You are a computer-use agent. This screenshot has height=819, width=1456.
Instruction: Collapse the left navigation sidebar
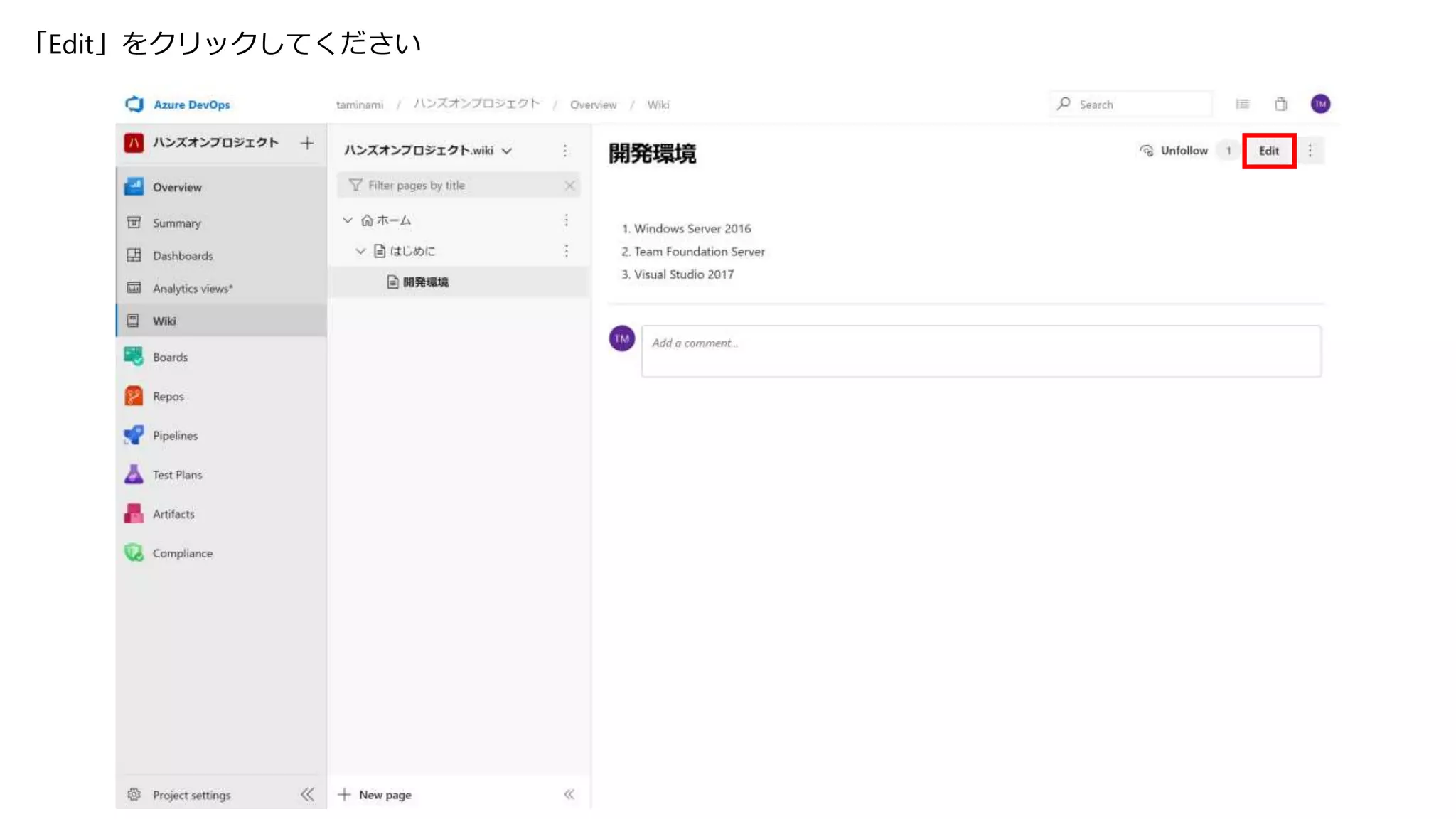click(307, 795)
